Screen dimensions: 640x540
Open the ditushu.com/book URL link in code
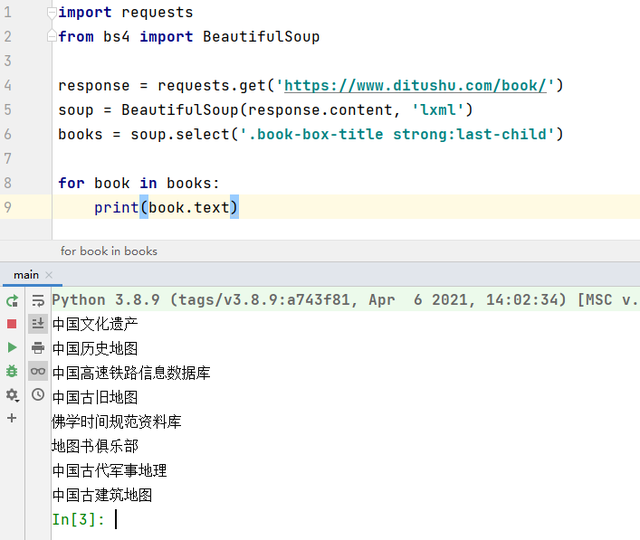(415, 86)
